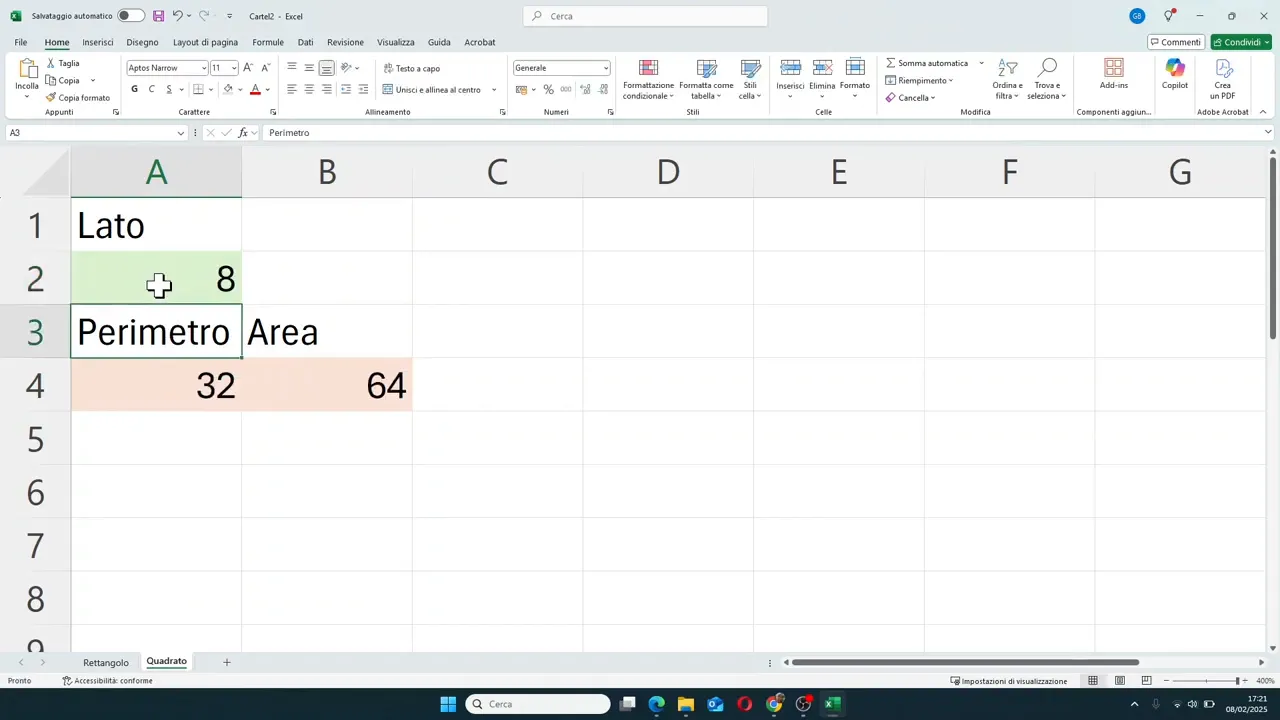Click the zoom slider handle
Viewport: 1280px width, 720px height.
[1237, 681]
